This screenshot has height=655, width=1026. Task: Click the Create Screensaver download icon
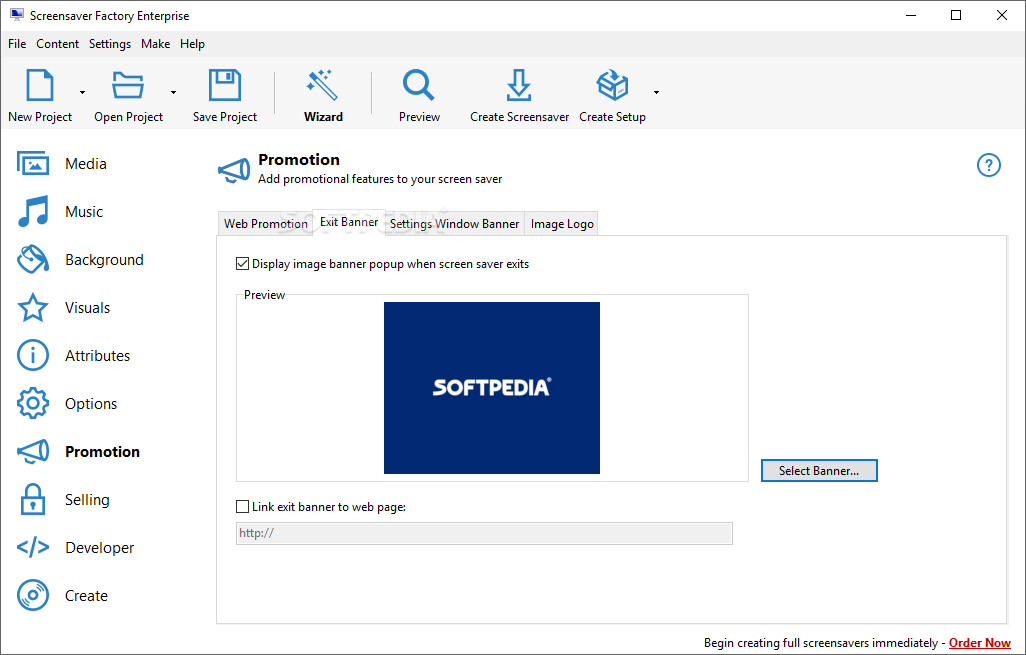click(x=519, y=85)
